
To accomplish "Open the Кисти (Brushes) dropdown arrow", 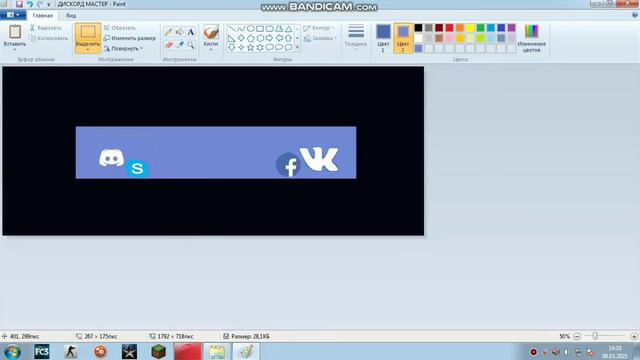I will (211, 50).
